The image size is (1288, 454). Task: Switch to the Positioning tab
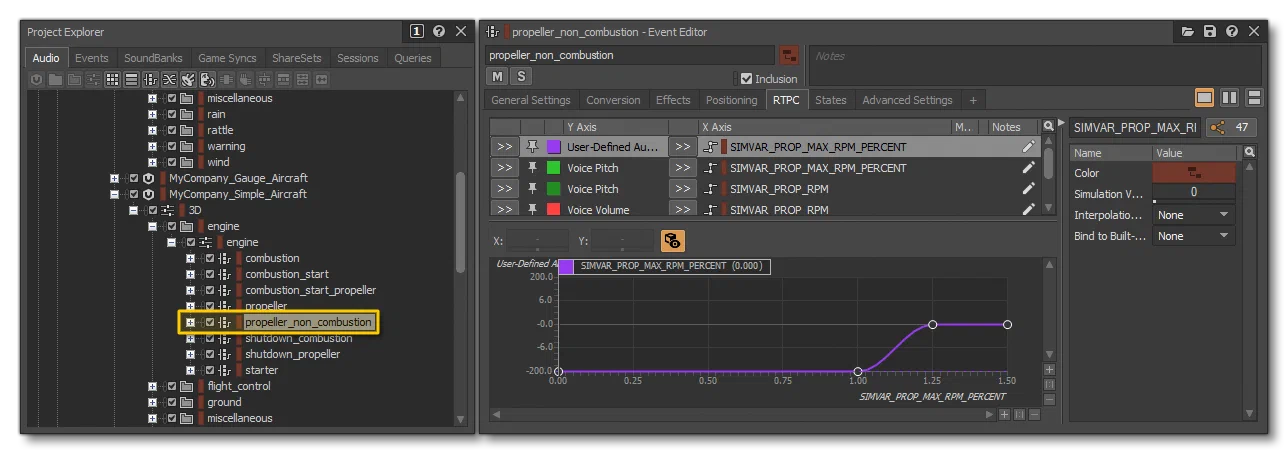tap(731, 100)
